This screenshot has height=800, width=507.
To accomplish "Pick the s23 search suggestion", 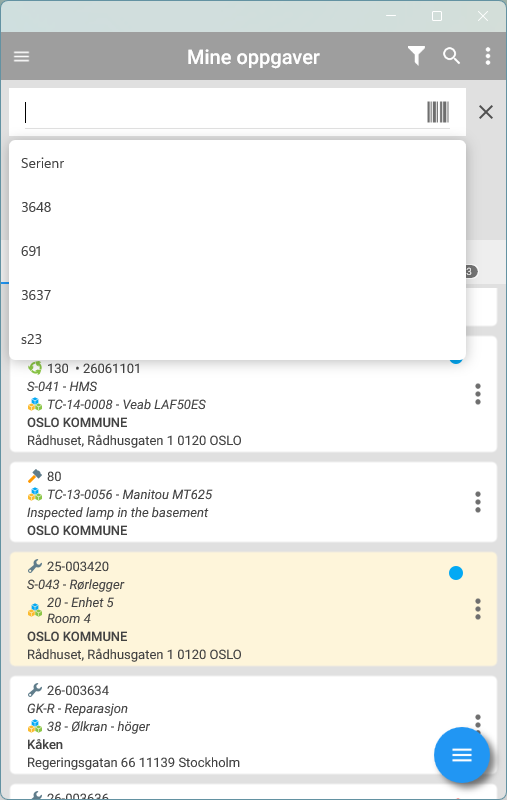I will pyautogui.click(x=237, y=339).
